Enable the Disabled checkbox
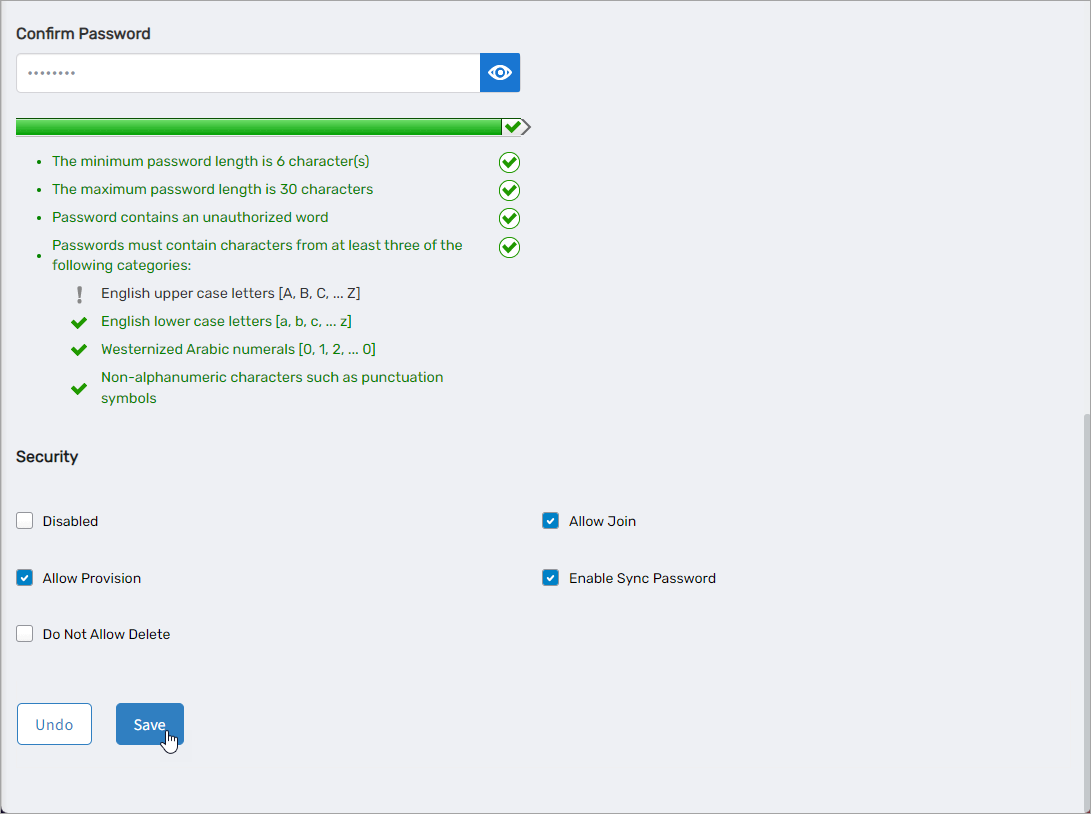Viewport: 1091px width, 814px height. 25,521
